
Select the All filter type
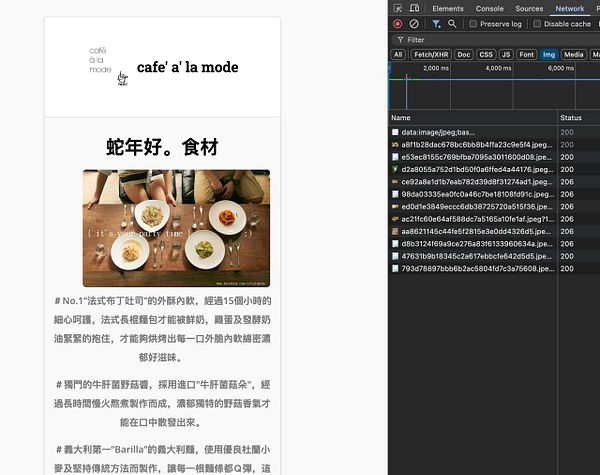point(398,54)
